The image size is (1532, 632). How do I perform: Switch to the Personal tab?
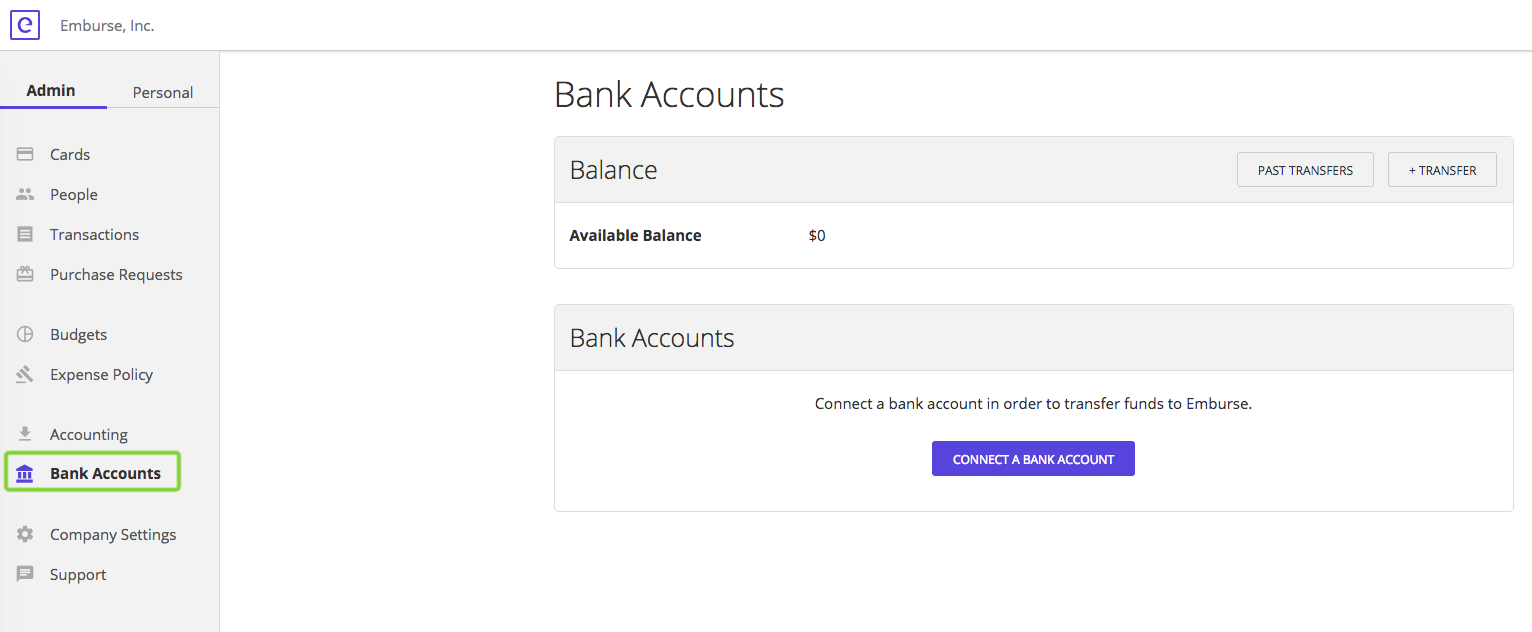[163, 92]
